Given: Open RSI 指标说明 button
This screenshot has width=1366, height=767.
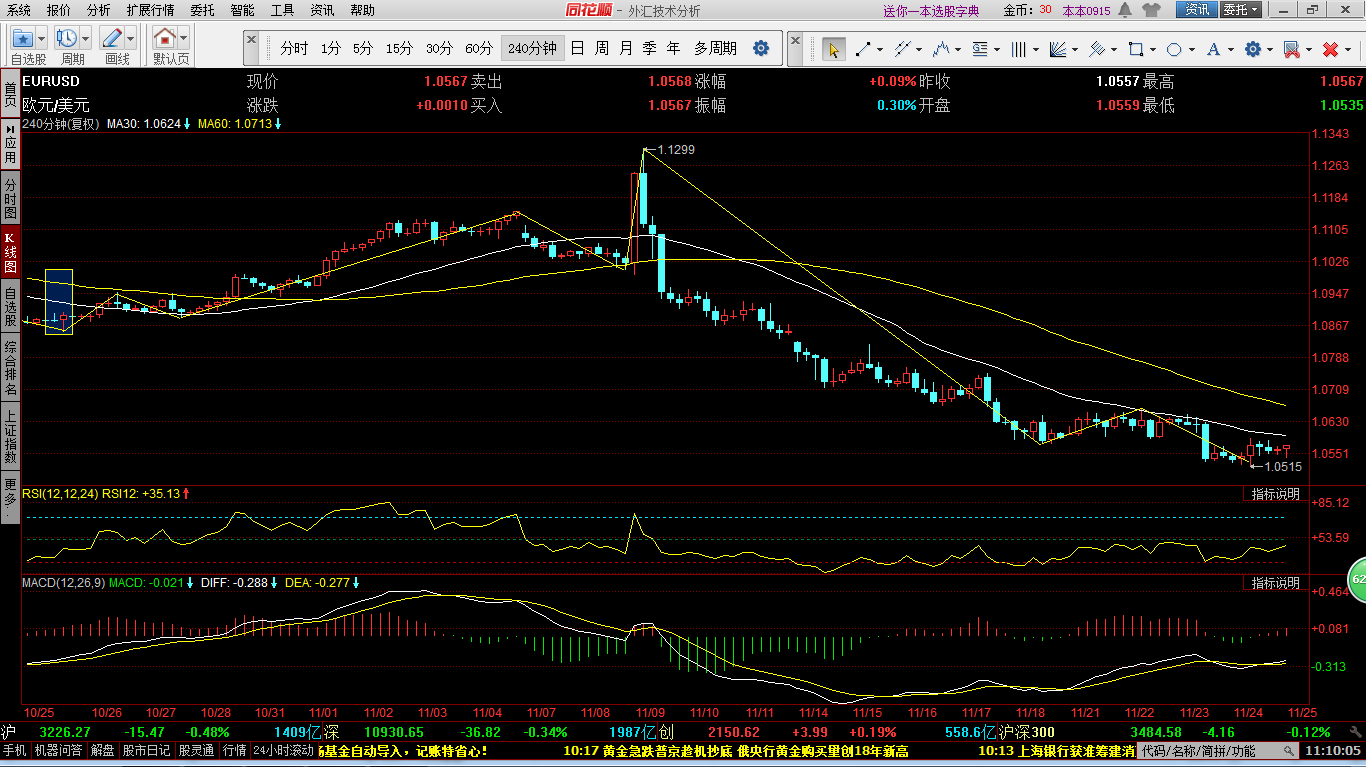Looking at the screenshot, I should (x=1275, y=494).
